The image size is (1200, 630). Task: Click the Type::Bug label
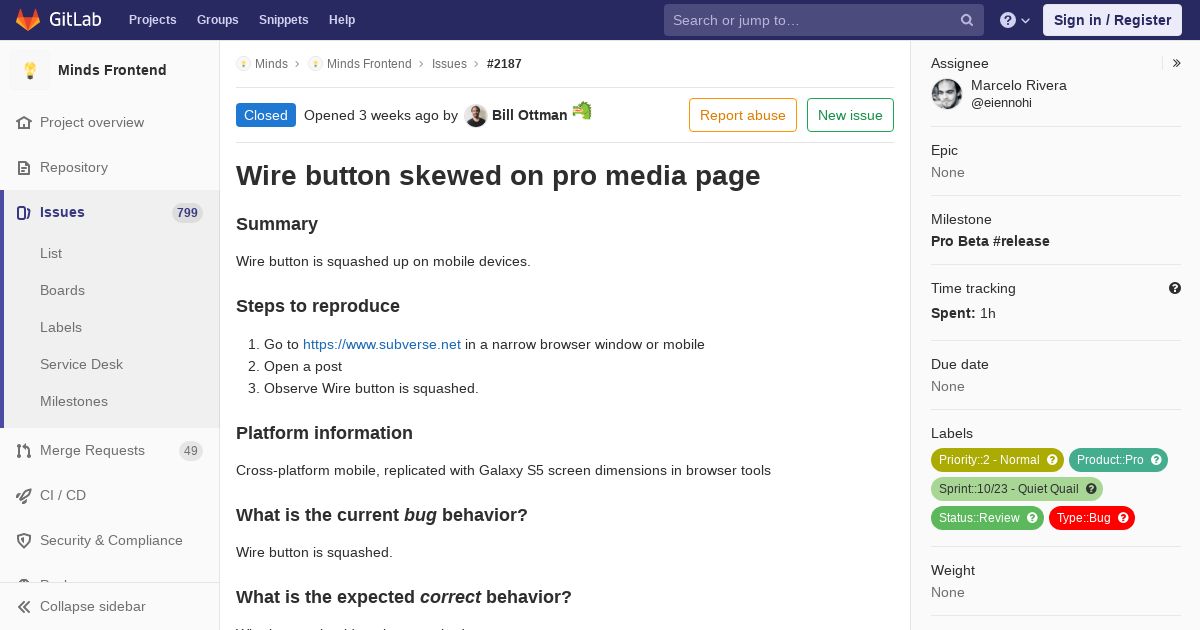pos(1084,518)
